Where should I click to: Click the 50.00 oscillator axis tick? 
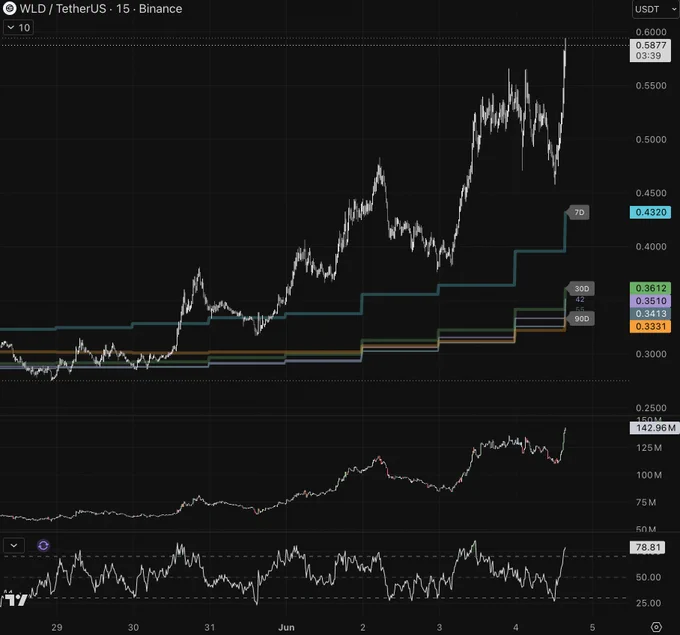coord(648,577)
